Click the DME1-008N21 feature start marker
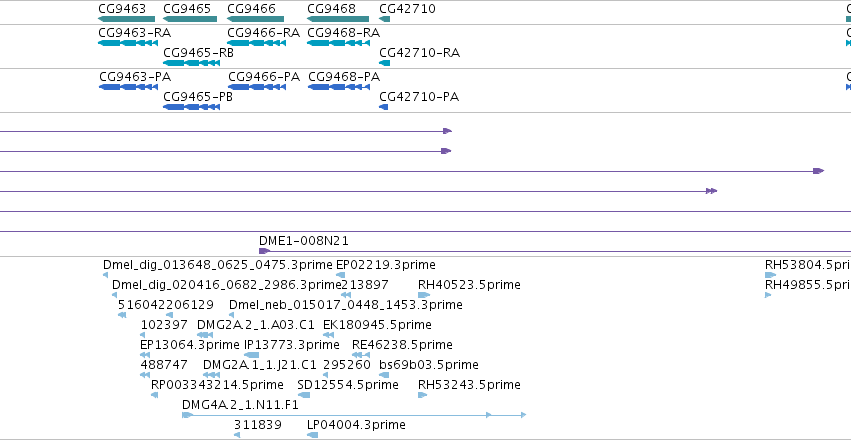The image size is (851, 440). tap(264, 251)
